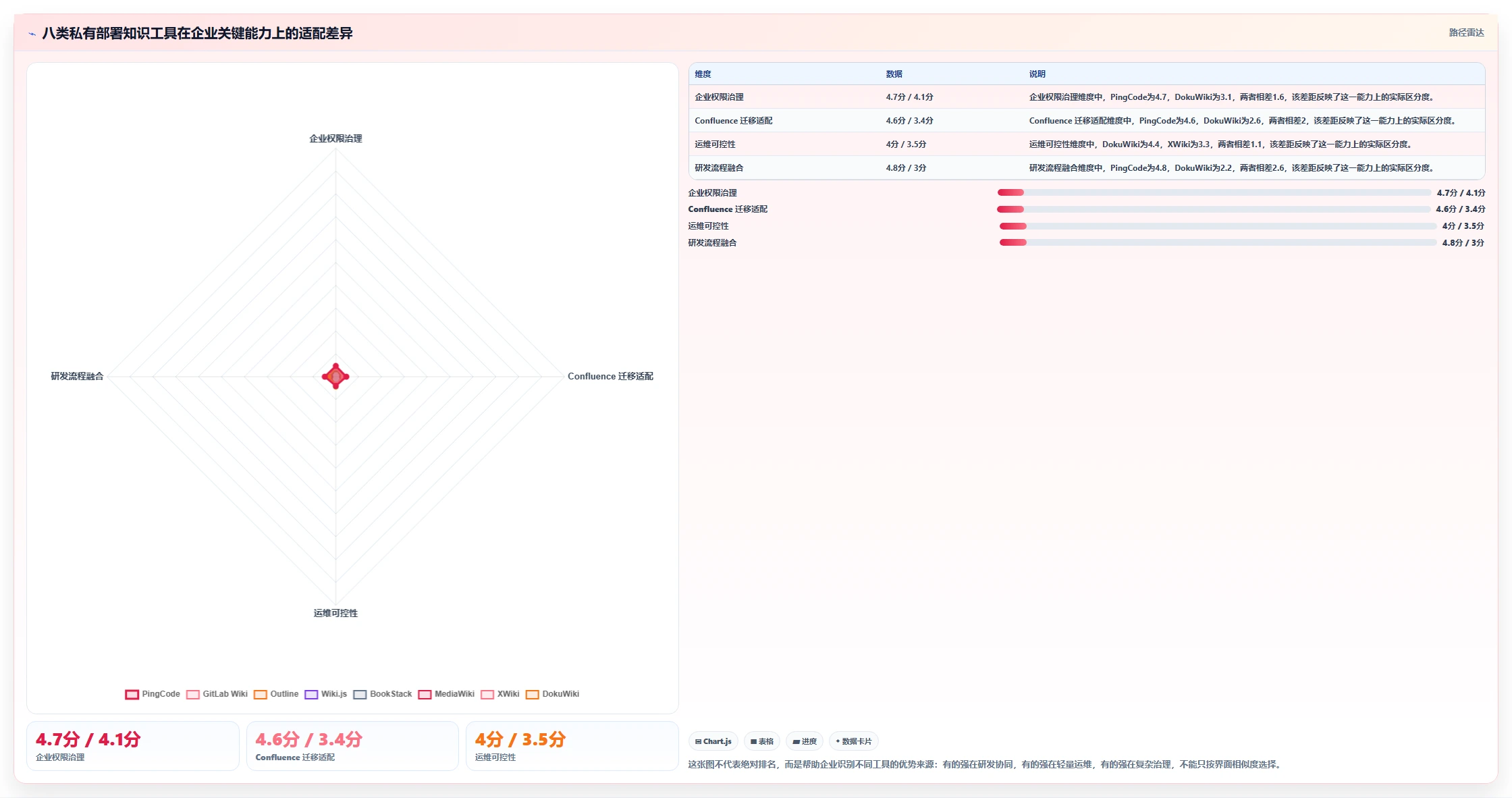Select the 维度 column header
Image resolution: width=1512 pixels, height=798 pixels.
(703, 74)
